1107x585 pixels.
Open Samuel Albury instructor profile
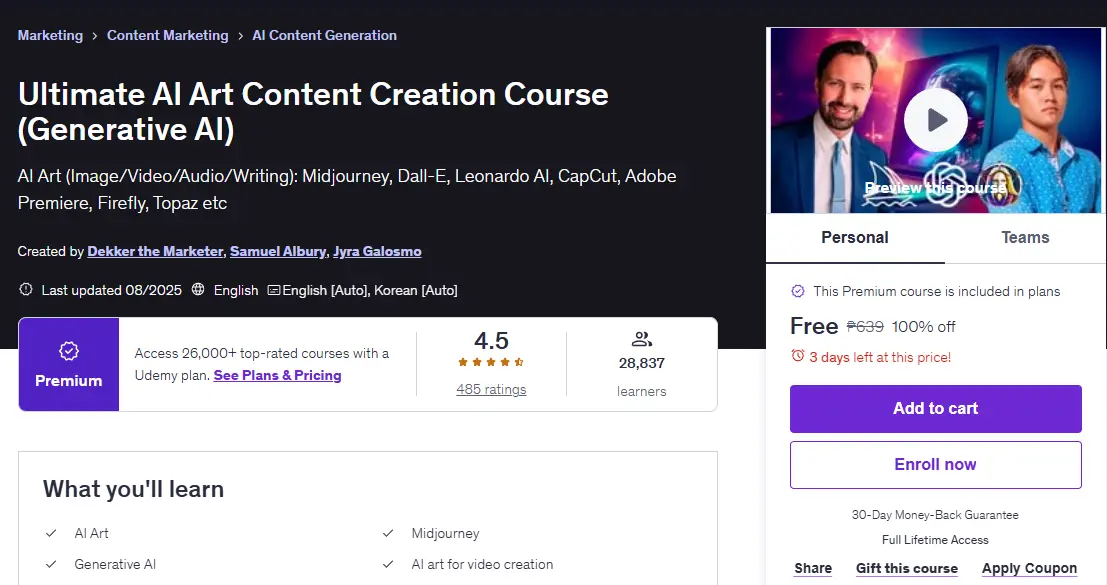tap(277, 251)
